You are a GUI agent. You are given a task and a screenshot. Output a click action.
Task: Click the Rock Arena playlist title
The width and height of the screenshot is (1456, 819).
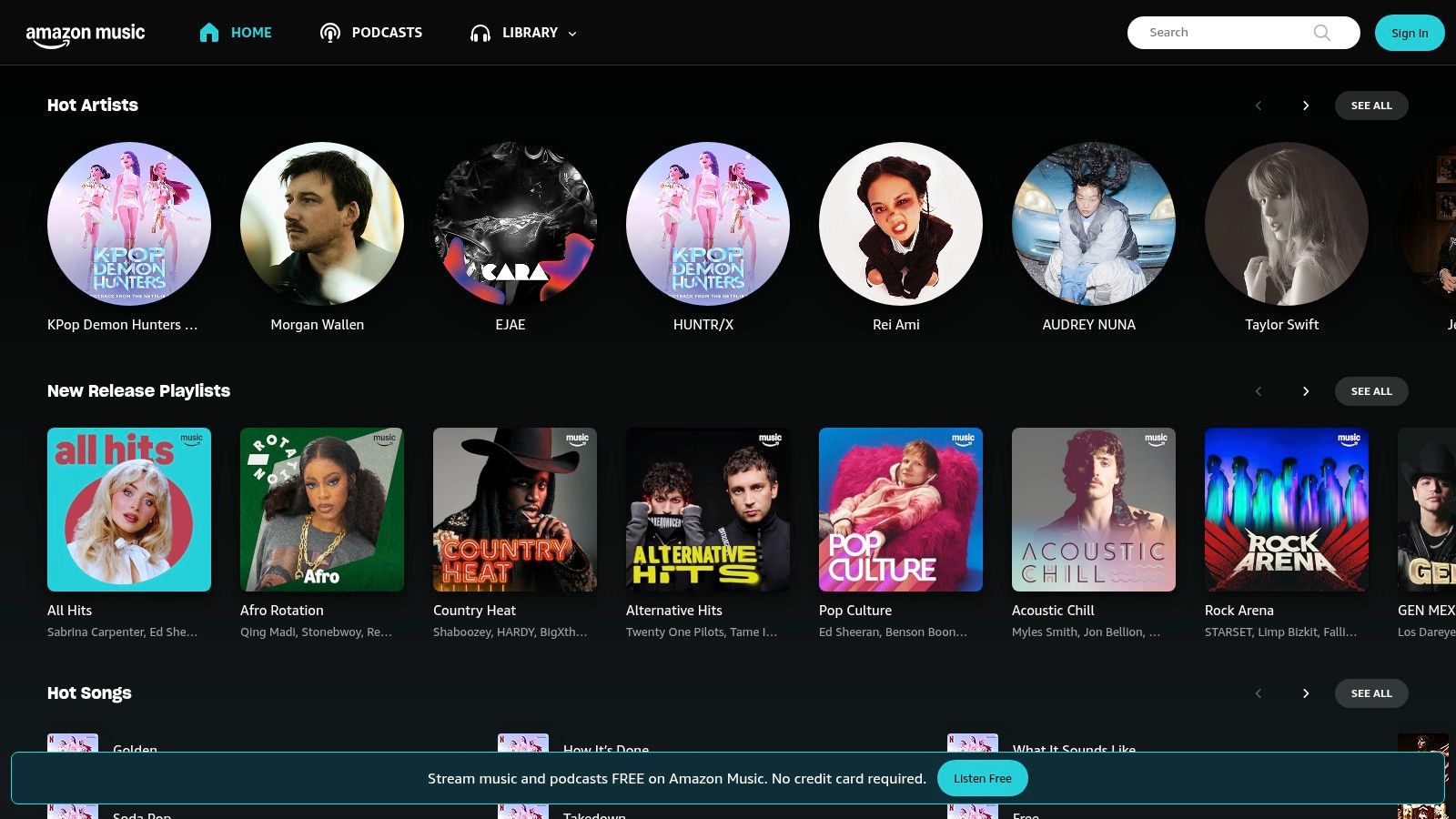(1239, 611)
